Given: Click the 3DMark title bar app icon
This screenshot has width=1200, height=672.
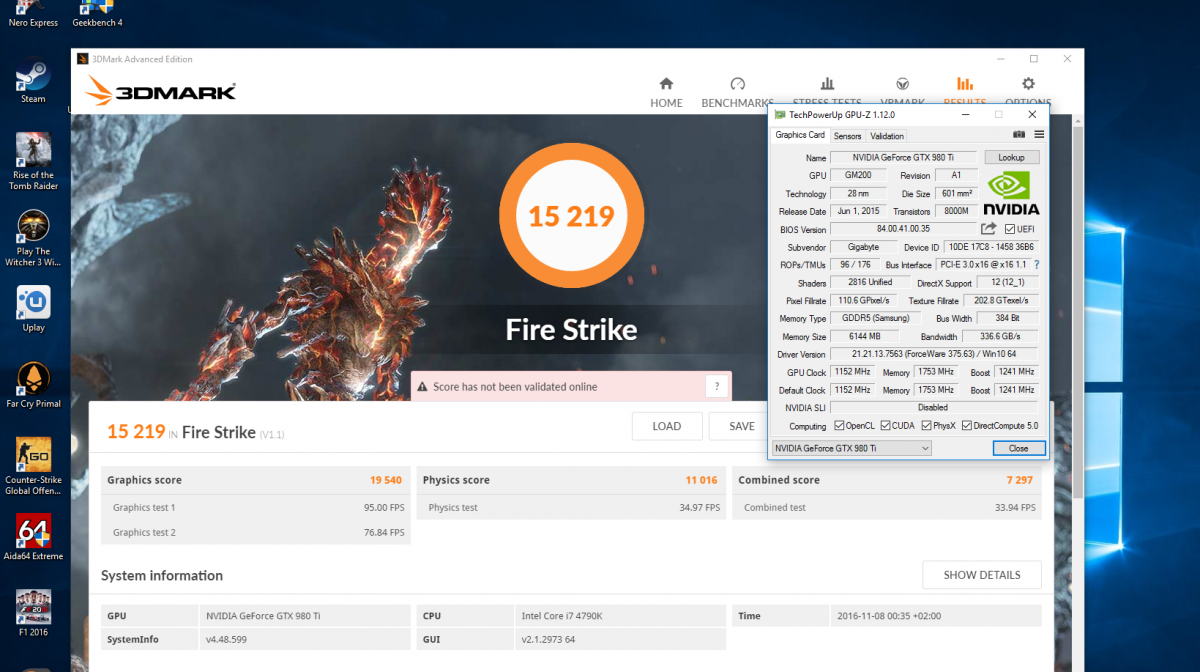Looking at the screenshot, I should (84, 59).
